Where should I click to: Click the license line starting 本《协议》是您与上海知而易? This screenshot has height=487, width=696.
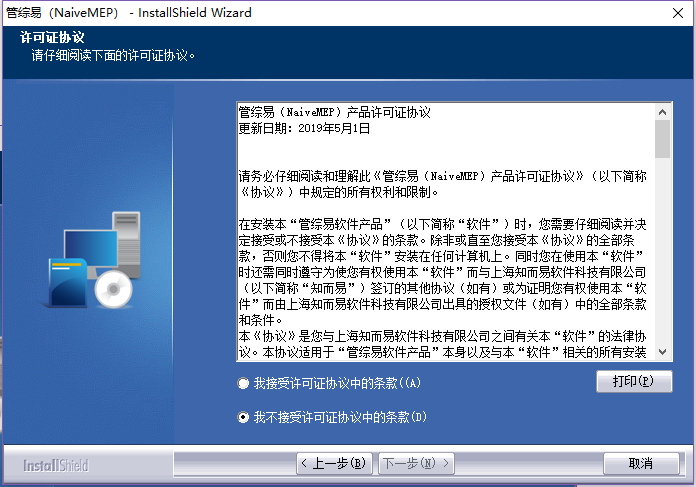442,336
